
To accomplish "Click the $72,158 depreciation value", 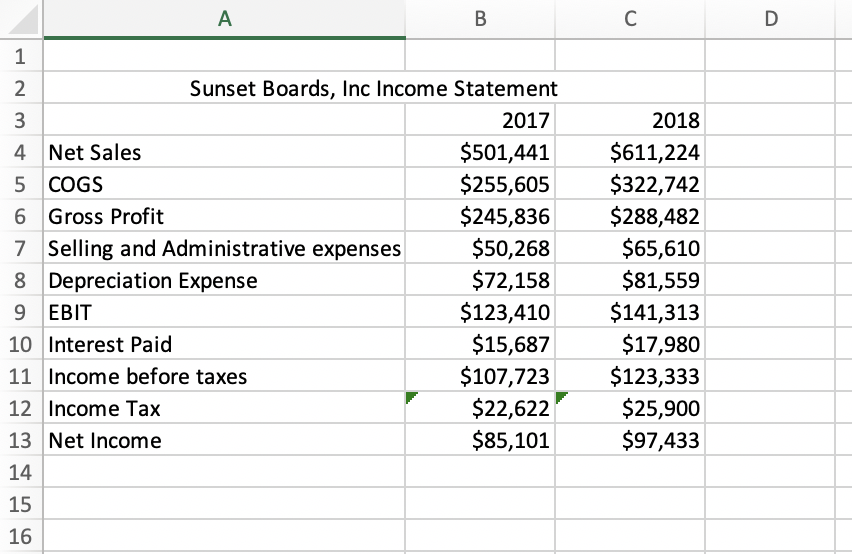I will click(480, 280).
